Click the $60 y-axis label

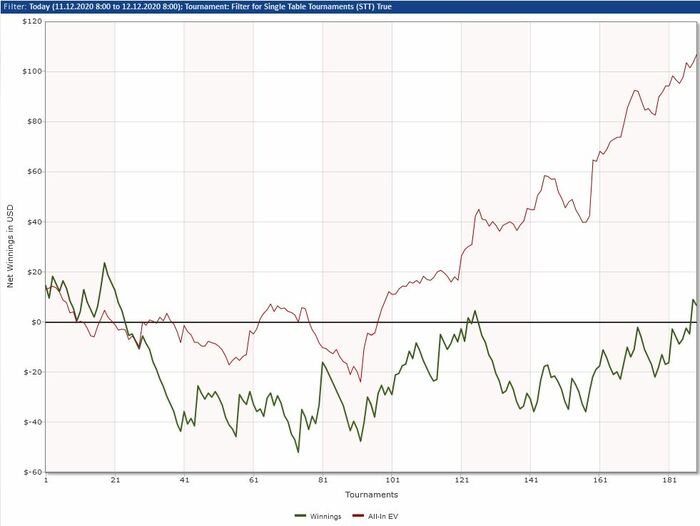(x=34, y=171)
